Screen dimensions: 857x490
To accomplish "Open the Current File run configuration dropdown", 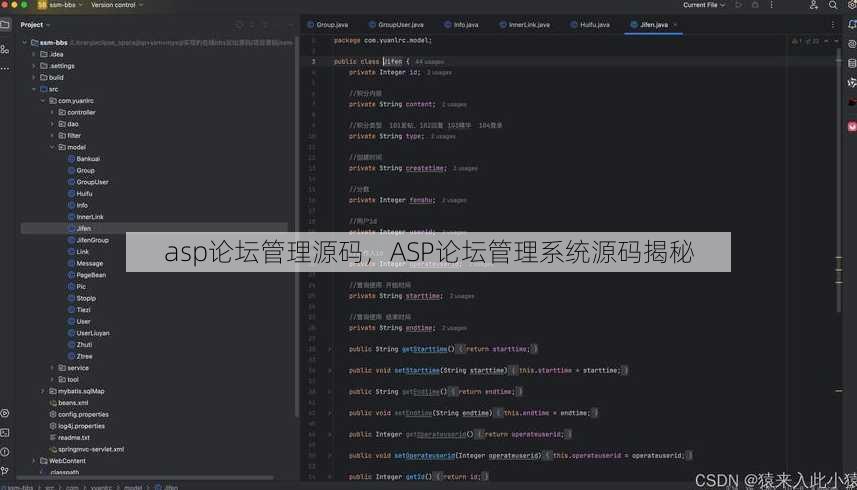I will [x=704, y=5].
